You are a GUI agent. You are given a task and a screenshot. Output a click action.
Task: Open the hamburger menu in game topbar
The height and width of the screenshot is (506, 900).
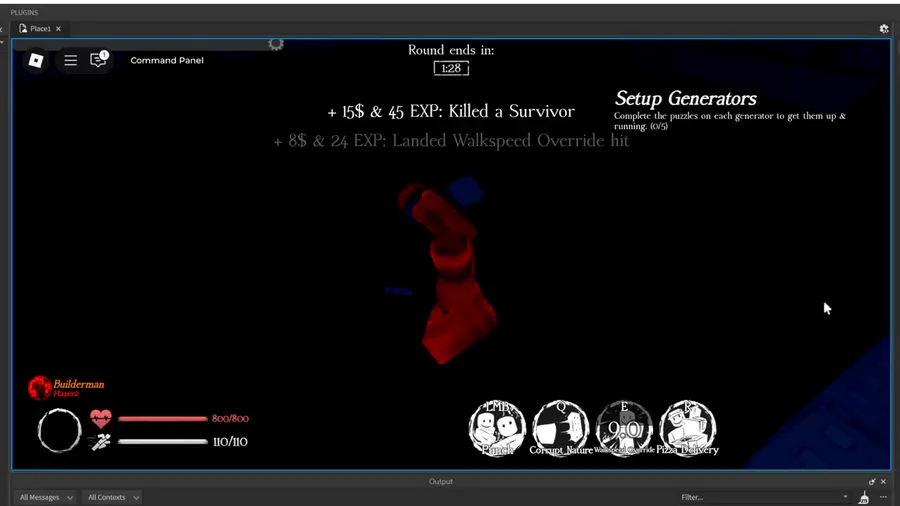(71, 60)
